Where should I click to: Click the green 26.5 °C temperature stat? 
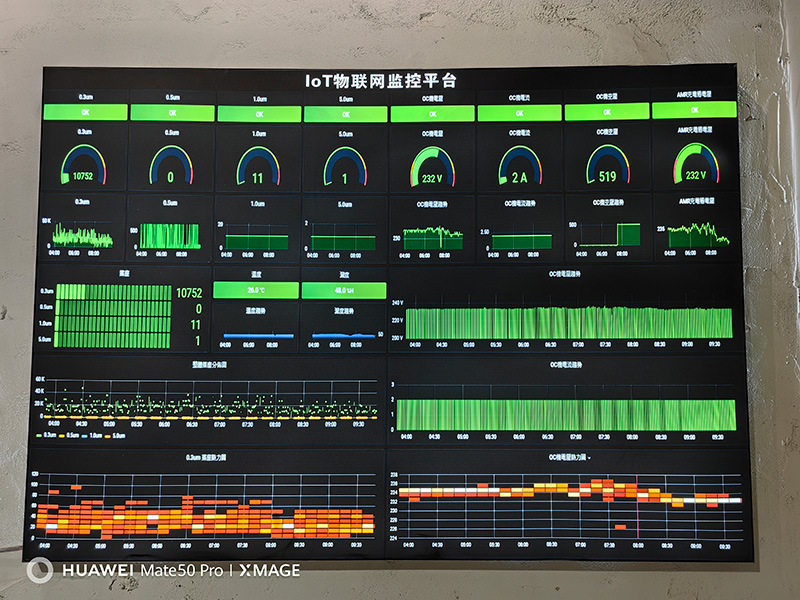click(x=256, y=290)
